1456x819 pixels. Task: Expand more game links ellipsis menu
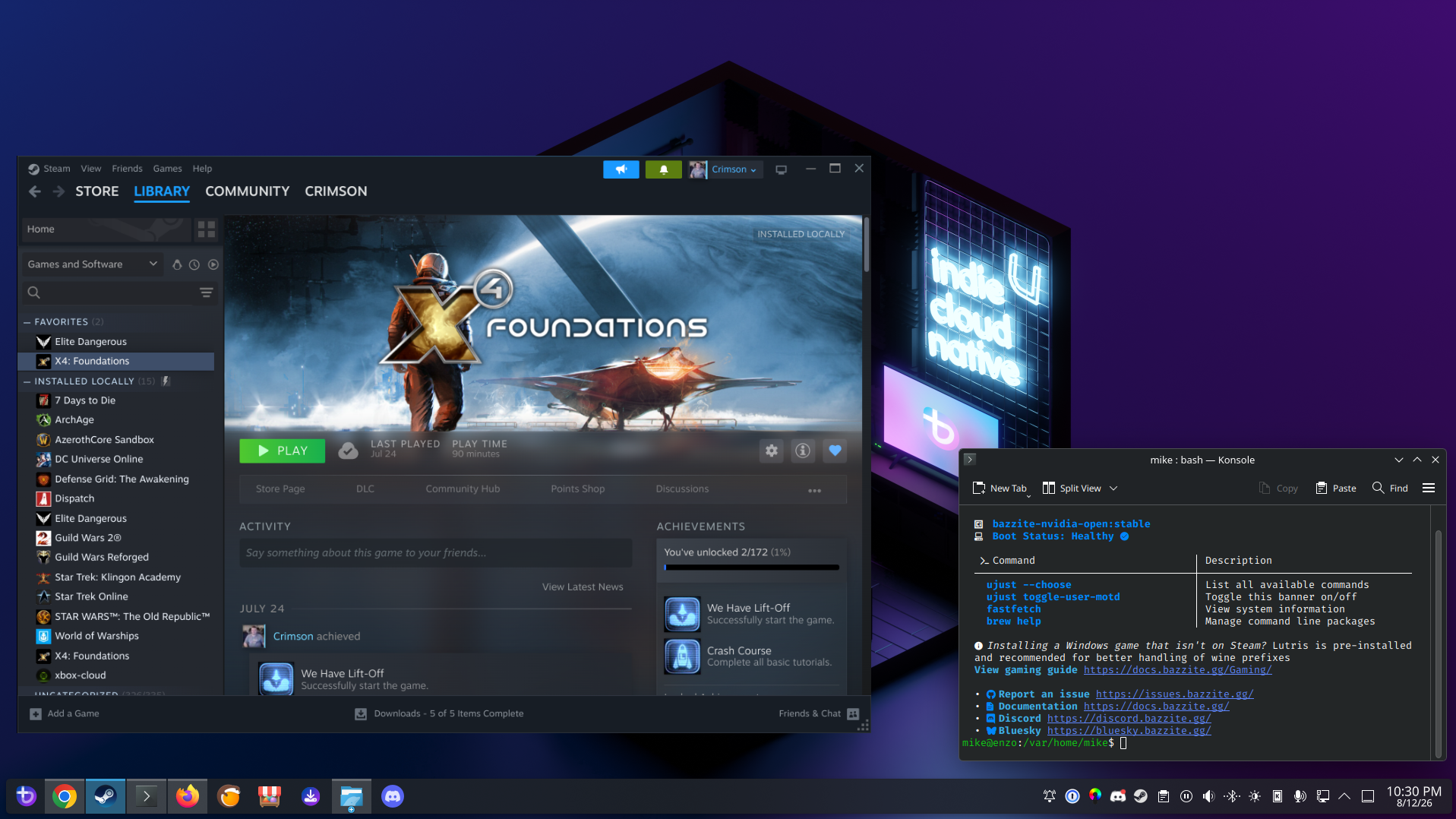click(x=814, y=490)
